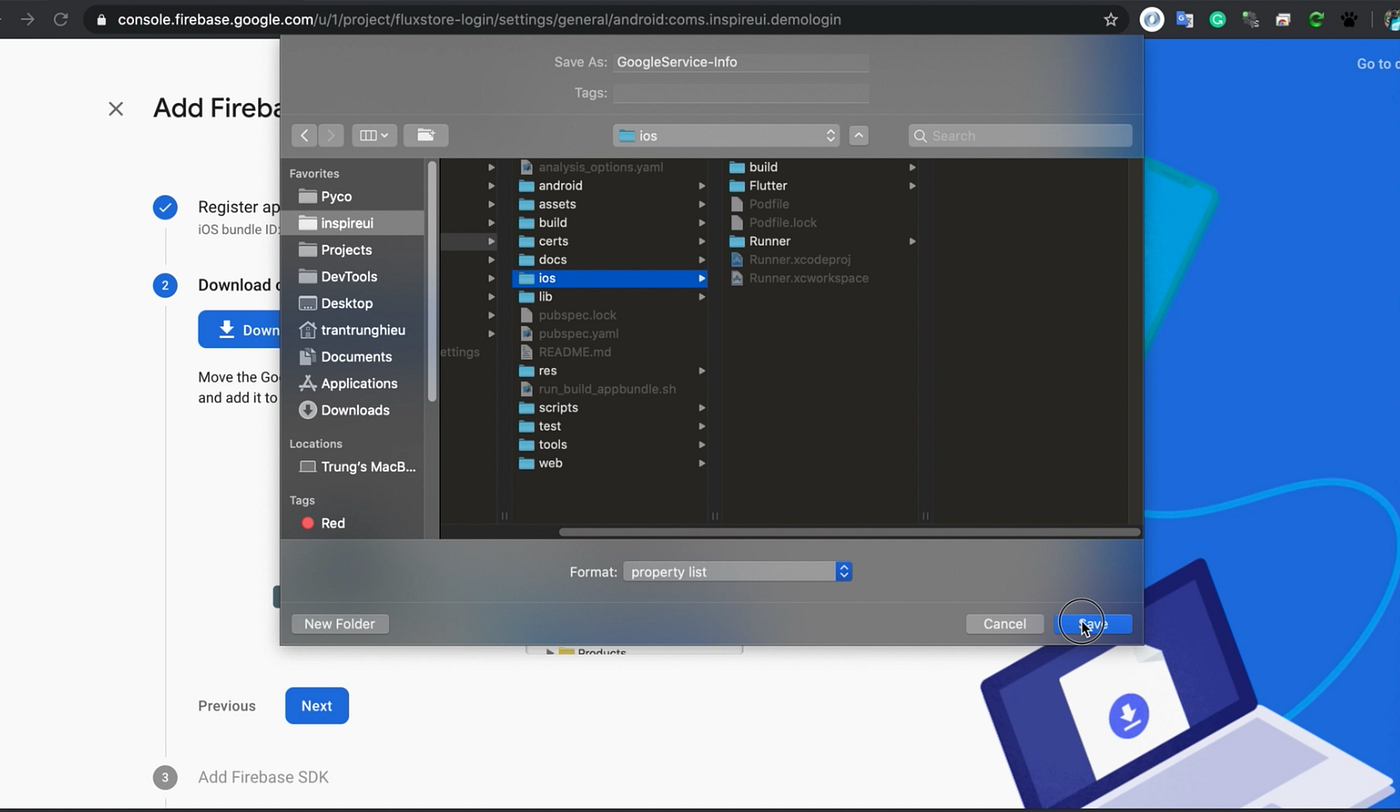Open the build folder inside ios

pyautogui.click(x=822, y=167)
